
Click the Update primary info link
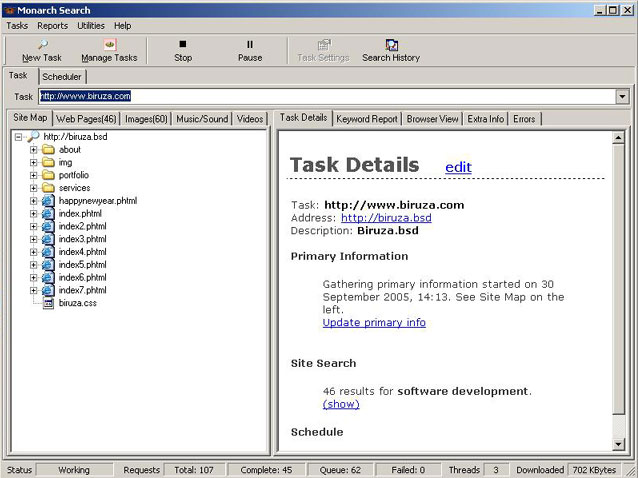[374, 323]
